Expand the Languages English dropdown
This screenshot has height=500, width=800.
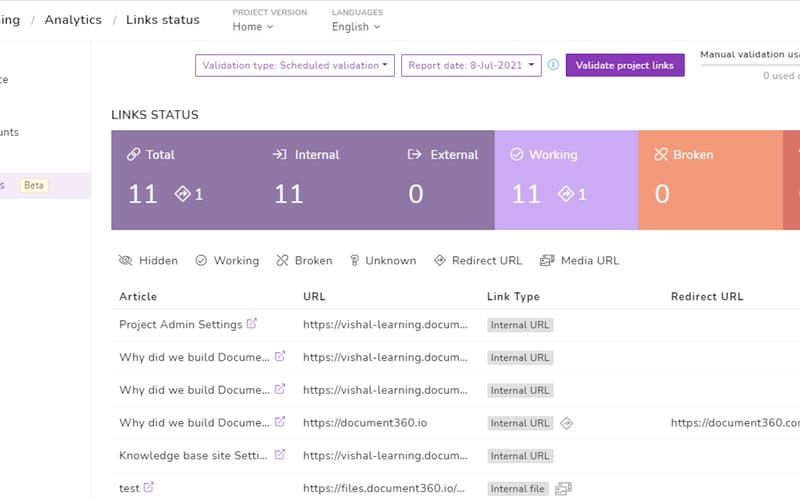(356, 27)
